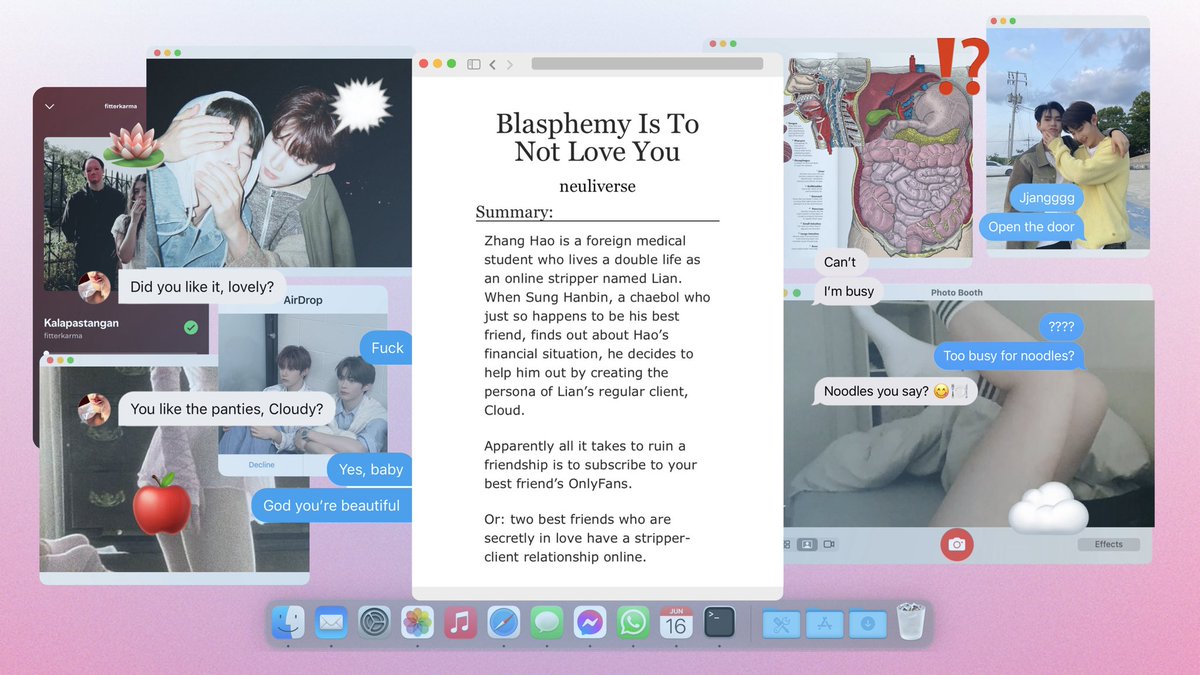Open the Photos app from the dock
The width and height of the screenshot is (1200, 675).
pyautogui.click(x=417, y=623)
